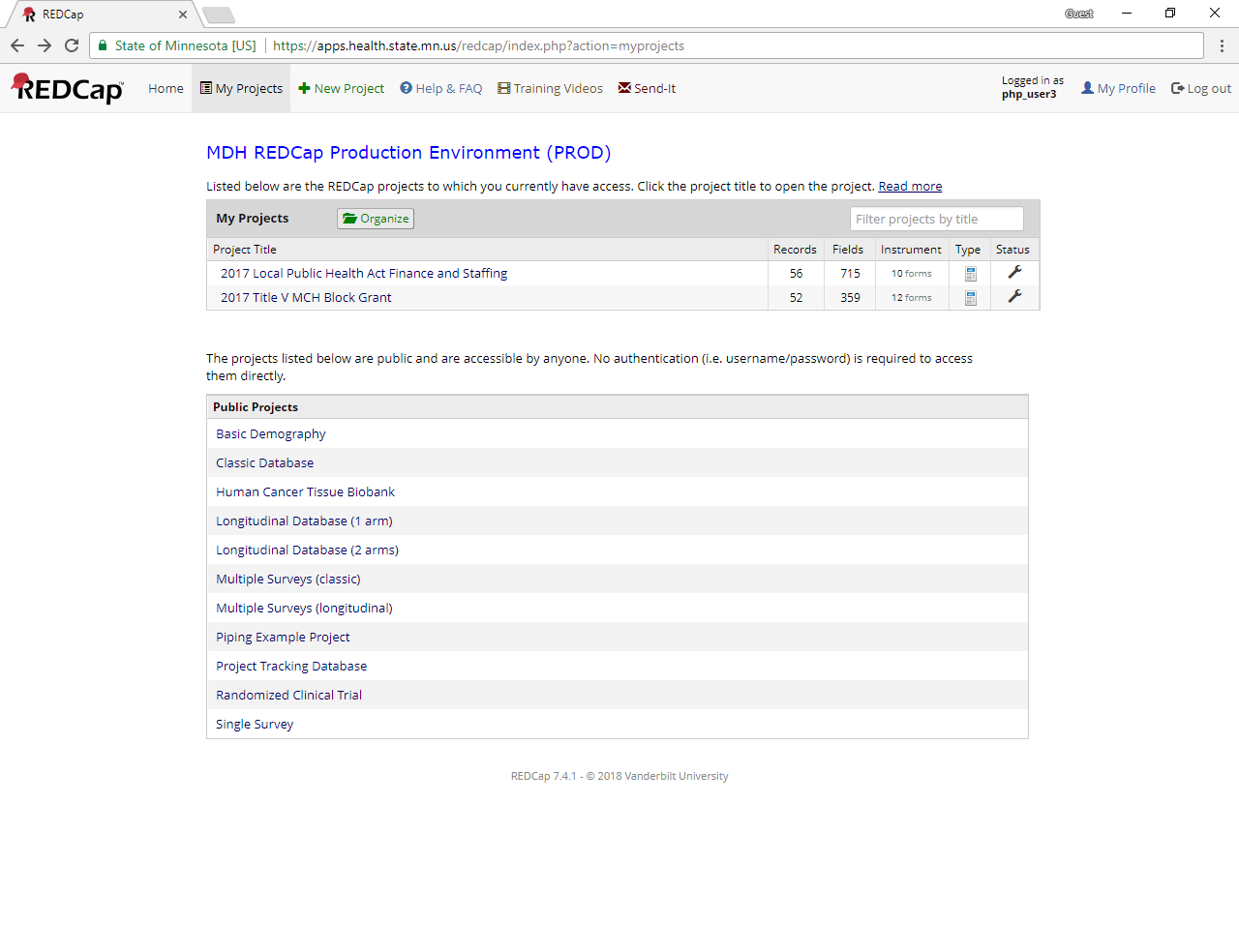1239x952 pixels.
Task: Click the fields count 359
Action: [x=850, y=298]
